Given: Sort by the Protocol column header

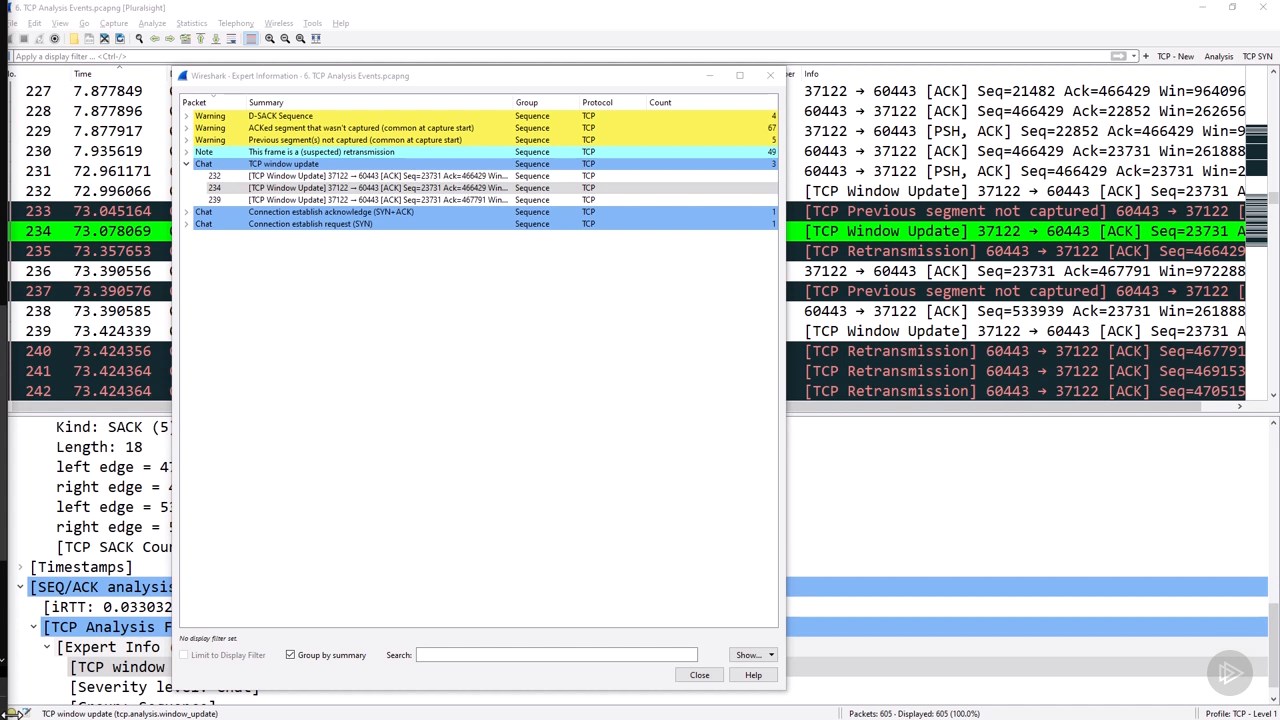Looking at the screenshot, I should pyautogui.click(x=613, y=102).
